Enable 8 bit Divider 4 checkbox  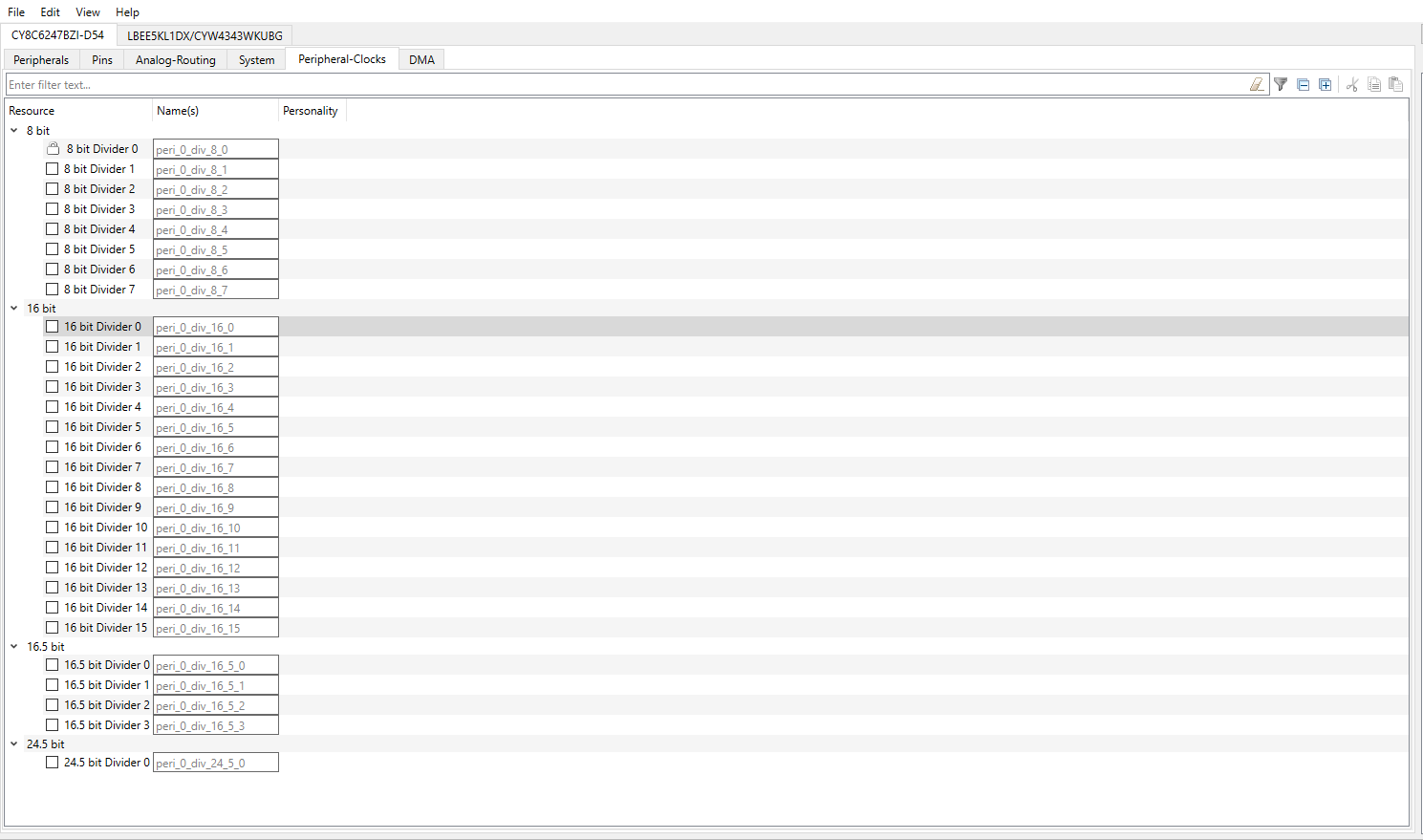click(53, 228)
